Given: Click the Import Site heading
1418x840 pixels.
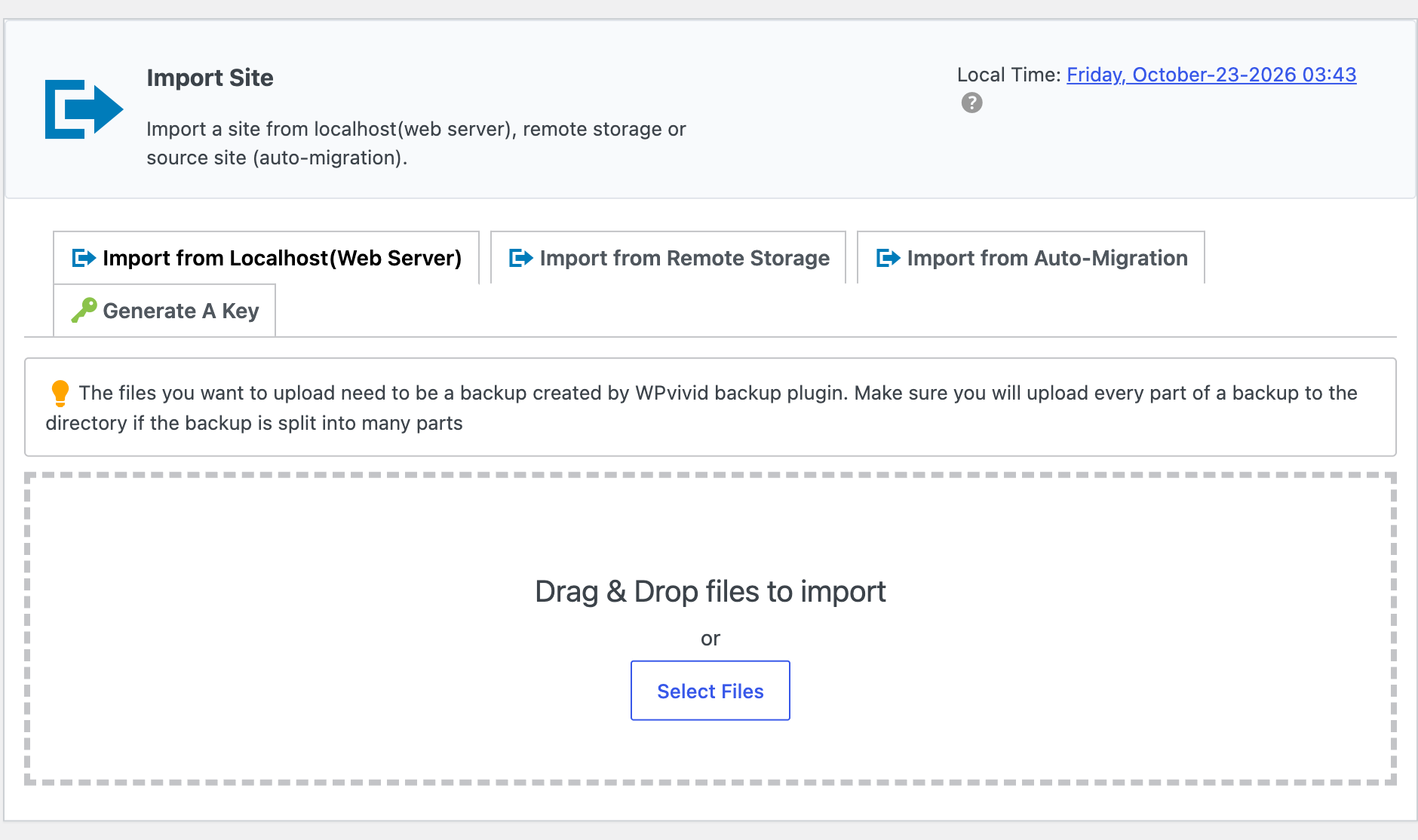Looking at the screenshot, I should [x=210, y=78].
